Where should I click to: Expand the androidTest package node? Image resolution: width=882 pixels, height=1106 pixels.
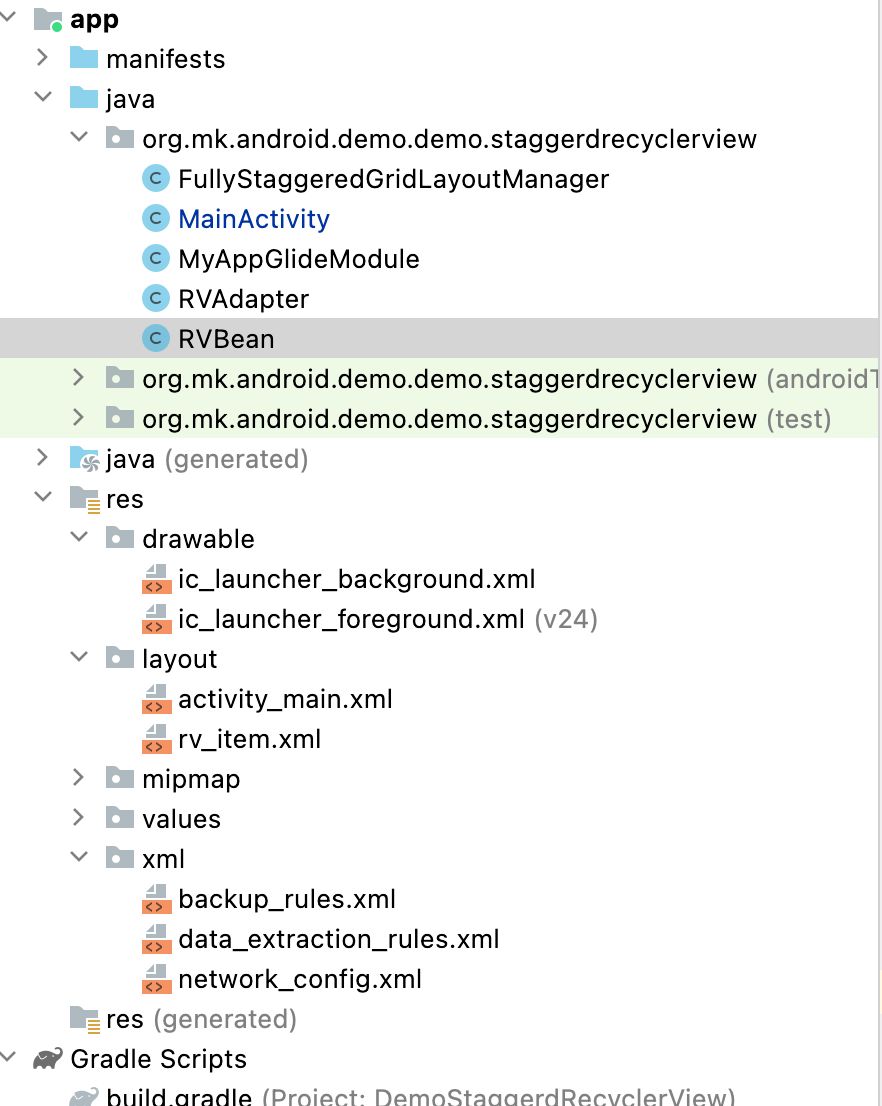pos(79,379)
